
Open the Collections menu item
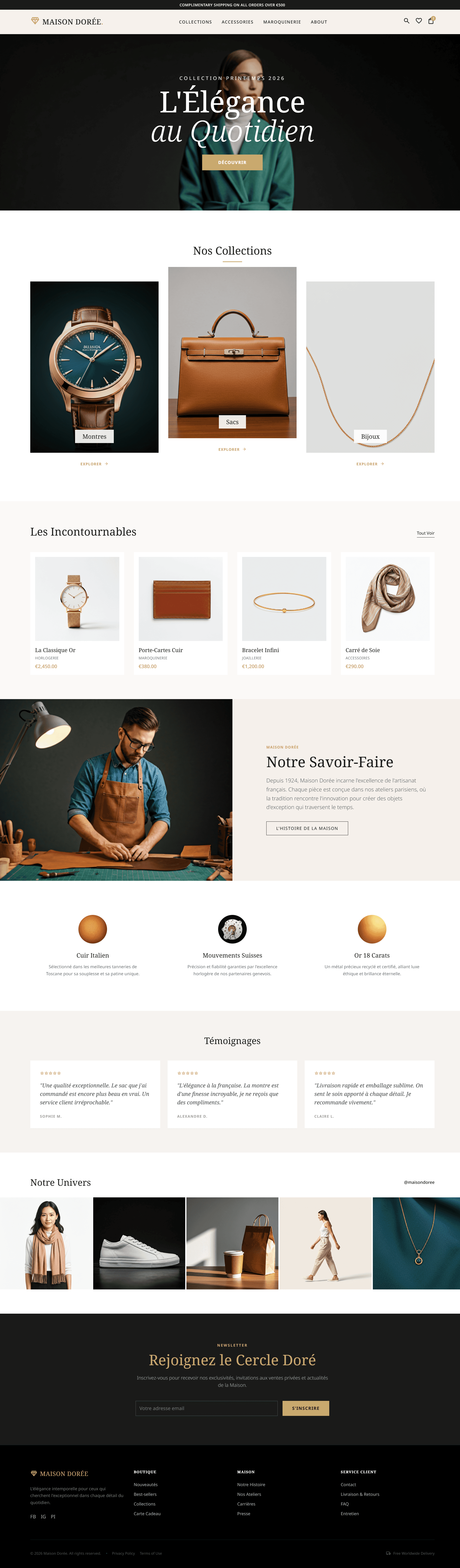pos(195,22)
